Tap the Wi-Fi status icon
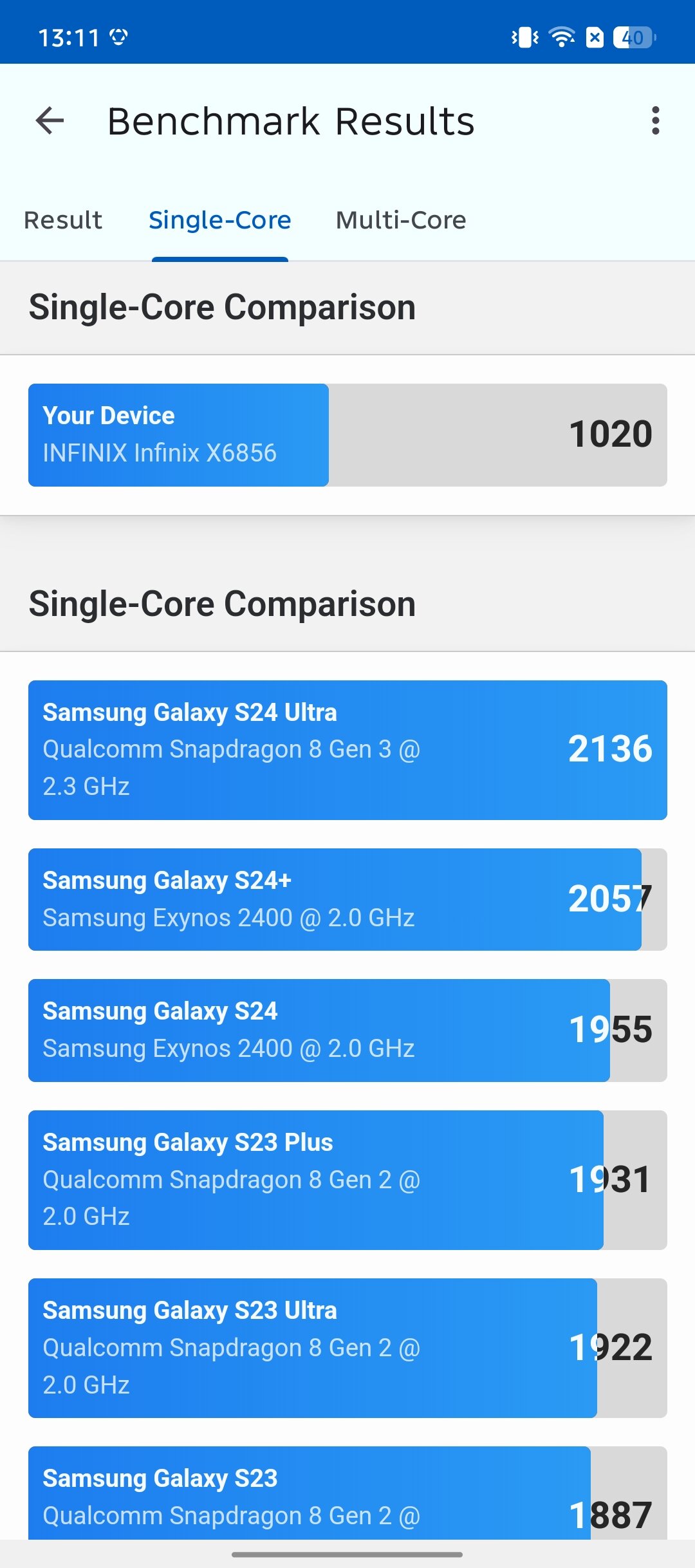Screen dimensions: 695x1568 click(562, 37)
